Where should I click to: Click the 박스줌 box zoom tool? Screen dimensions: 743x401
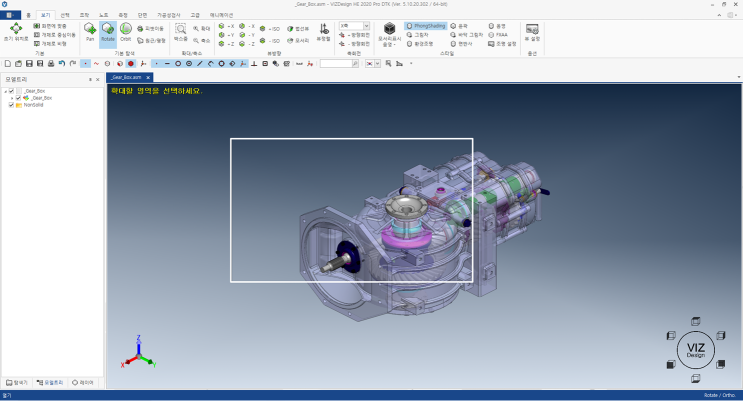pyautogui.click(x=181, y=32)
